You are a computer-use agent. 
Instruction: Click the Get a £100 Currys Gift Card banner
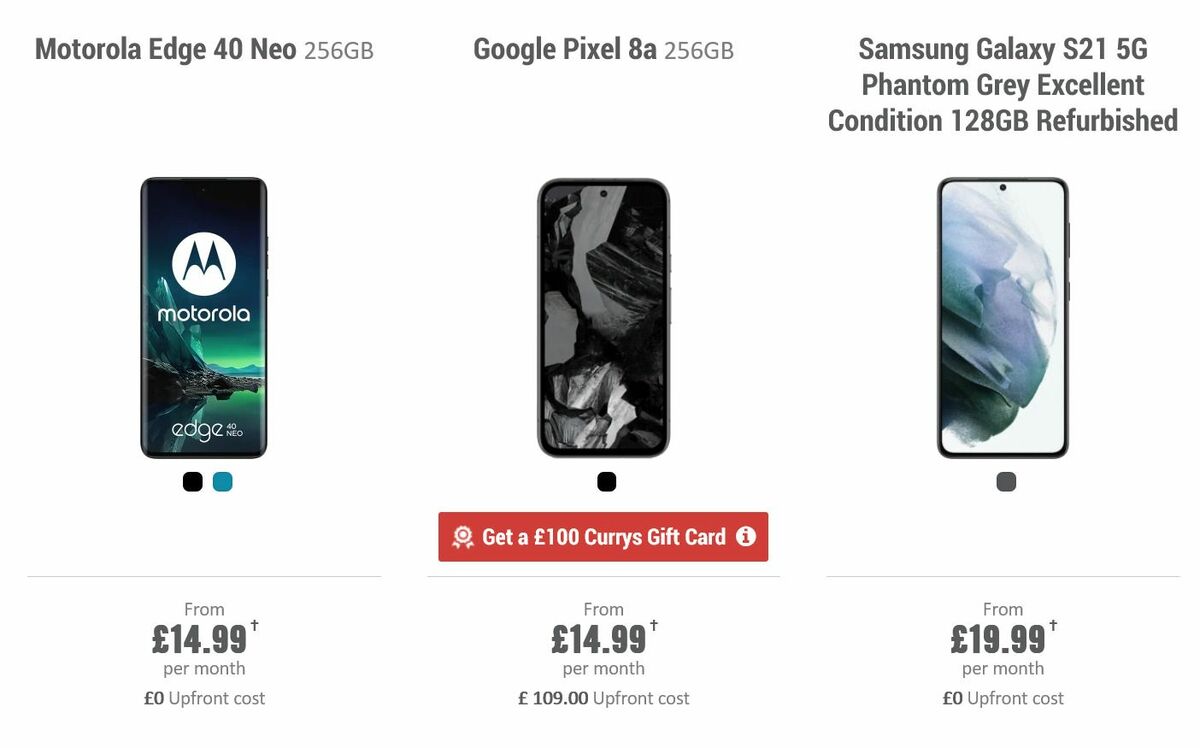(x=604, y=537)
